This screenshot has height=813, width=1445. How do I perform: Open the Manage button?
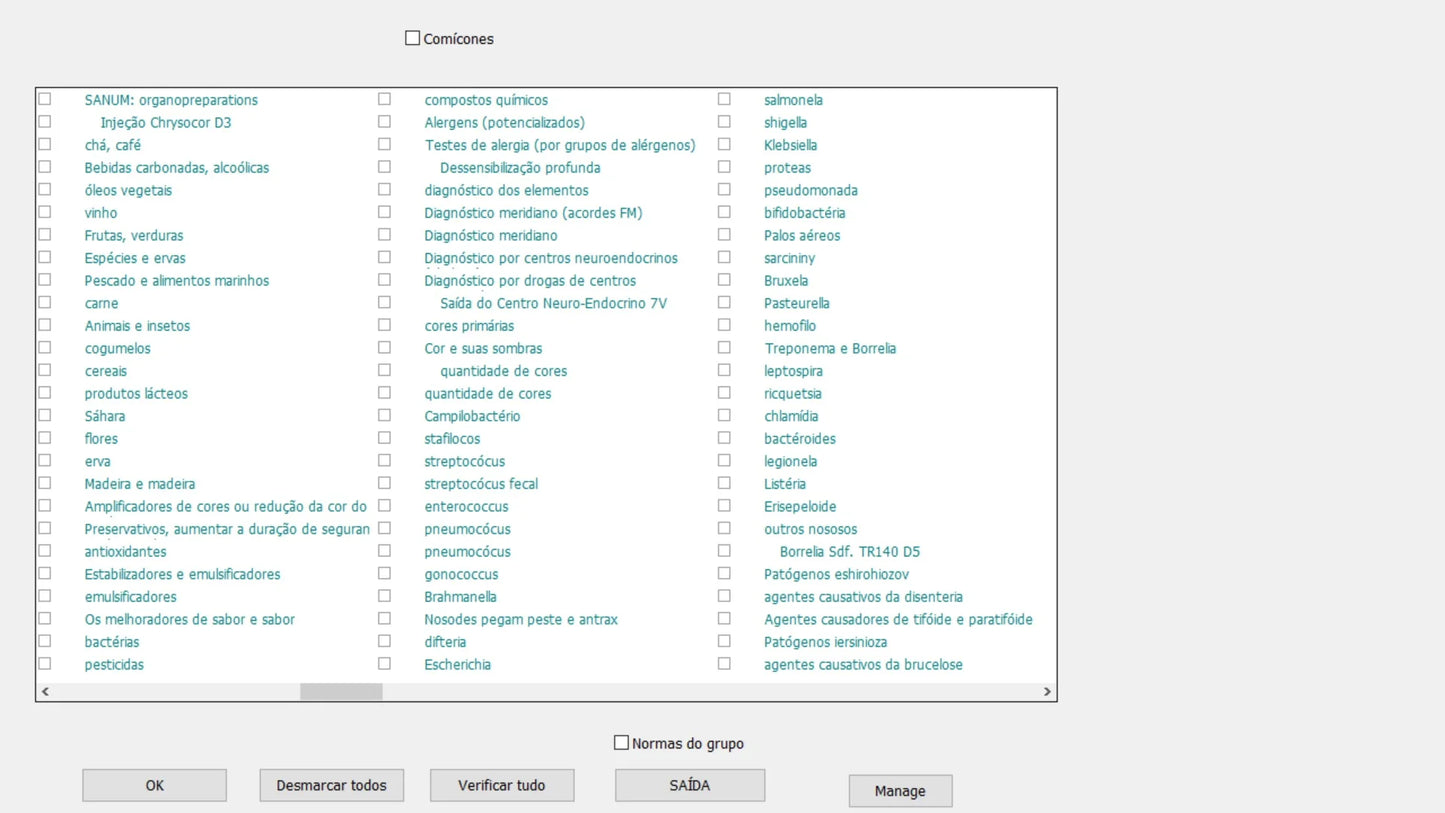(900, 791)
